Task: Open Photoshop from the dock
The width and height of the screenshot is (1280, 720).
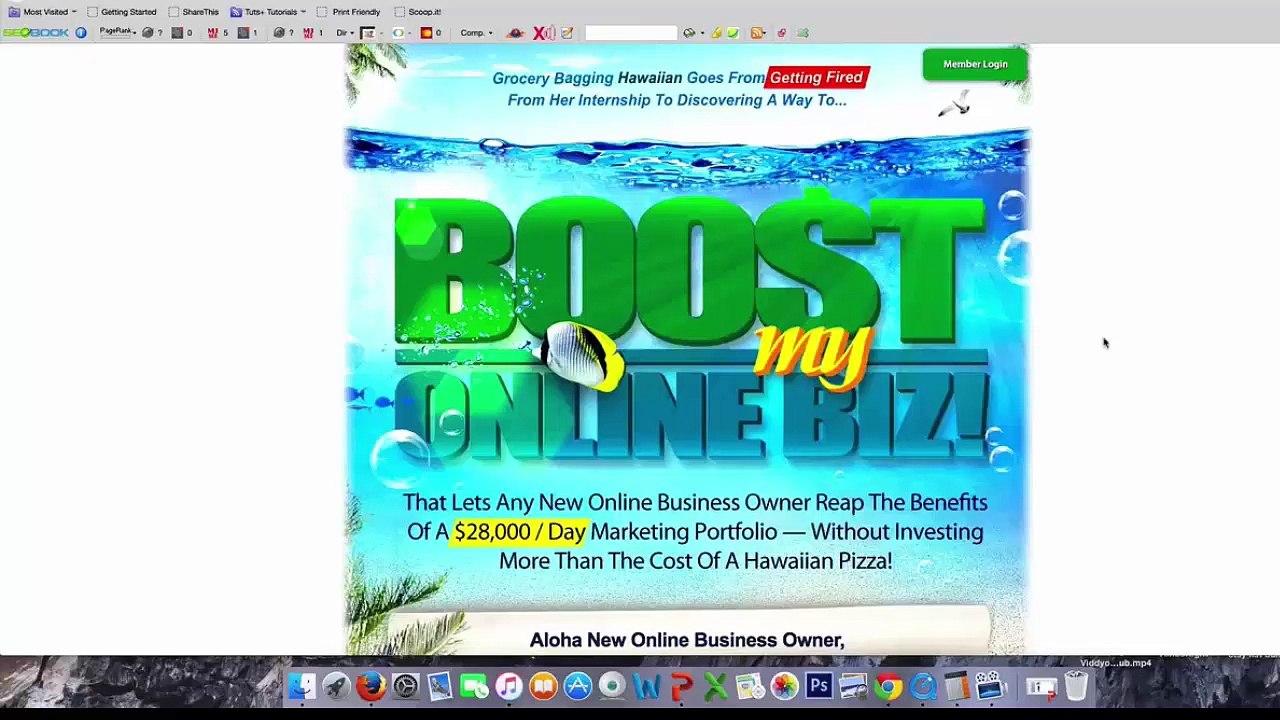Action: tap(819, 686)
